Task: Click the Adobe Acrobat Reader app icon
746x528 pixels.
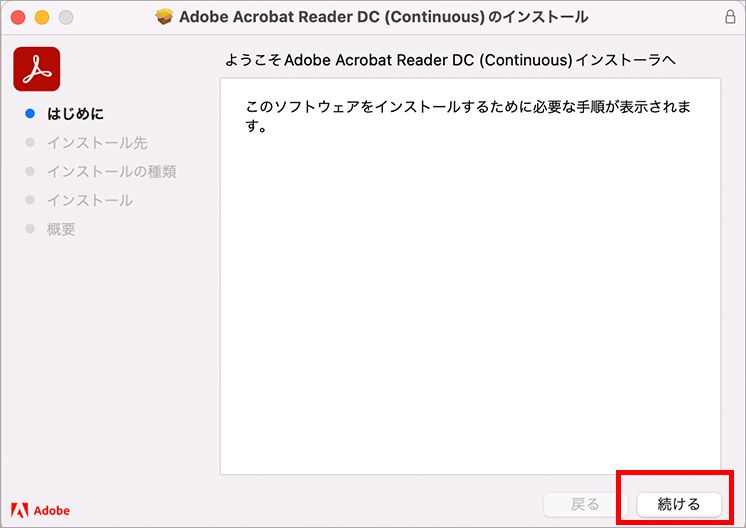Action: click(x=37, y=69)
